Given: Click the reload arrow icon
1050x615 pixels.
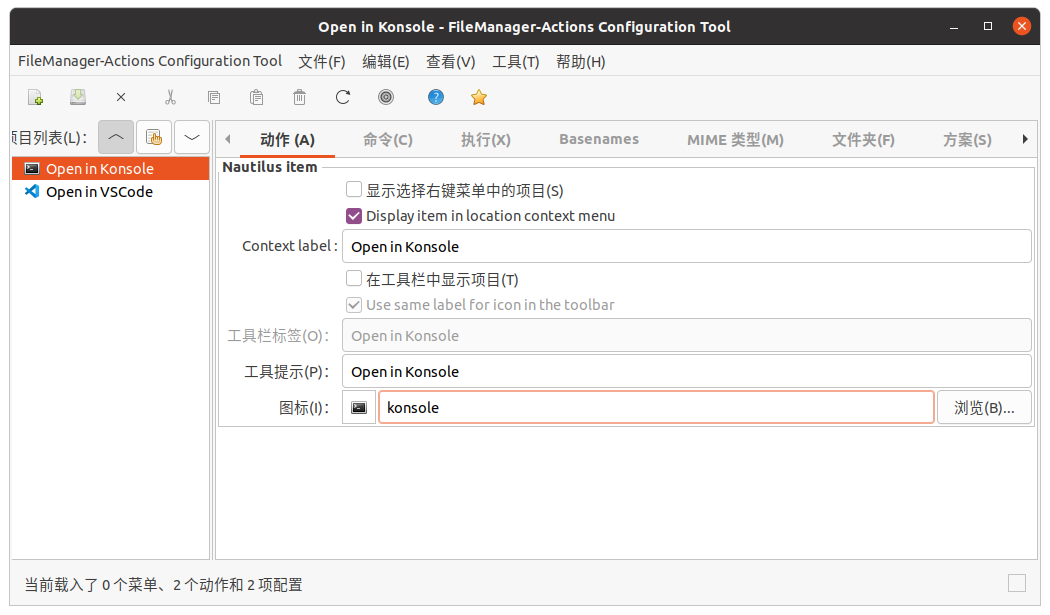Looking at the screenshot, I should (343, 97).
